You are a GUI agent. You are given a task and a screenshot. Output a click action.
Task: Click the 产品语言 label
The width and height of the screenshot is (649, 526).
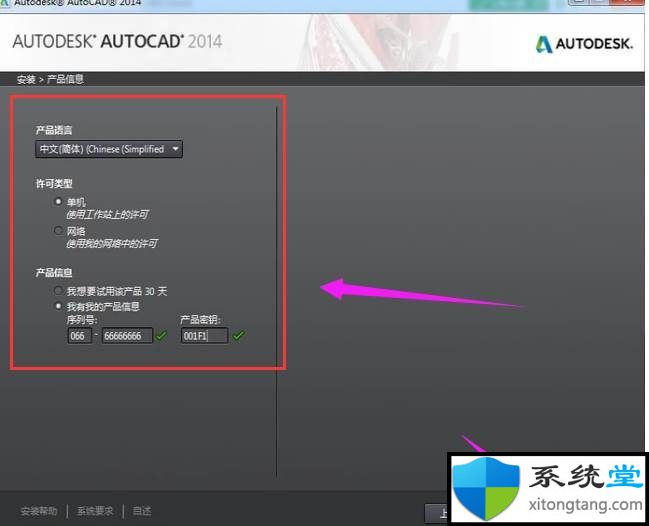tap(54, 130)
